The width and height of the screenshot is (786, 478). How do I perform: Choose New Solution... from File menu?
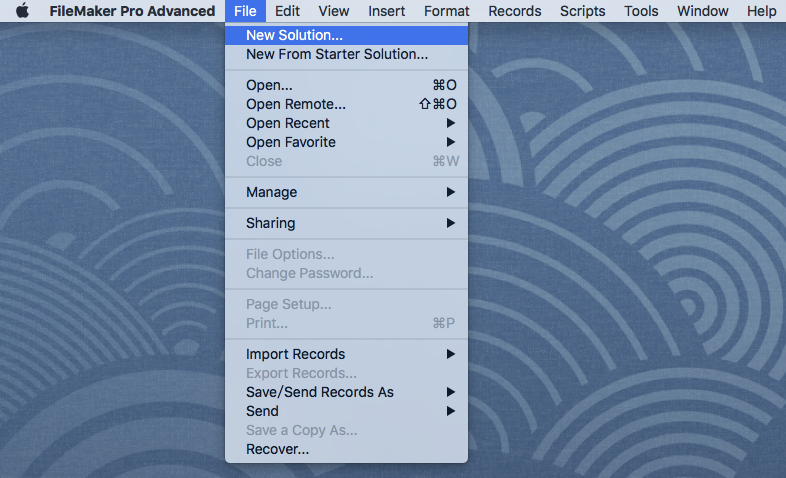coord(346,35)
